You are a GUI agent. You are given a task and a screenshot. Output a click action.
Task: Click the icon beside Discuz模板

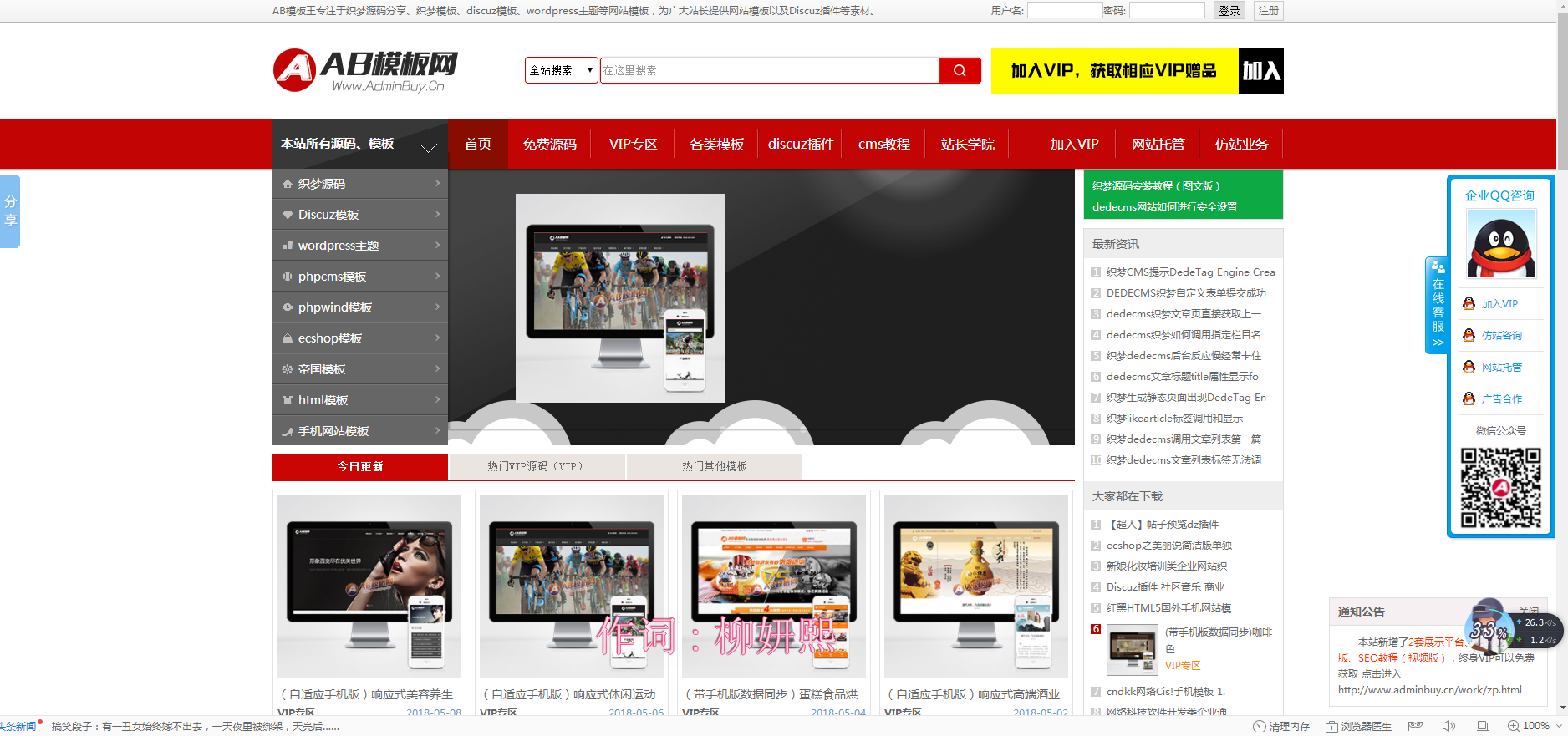(x=288, y=215)
